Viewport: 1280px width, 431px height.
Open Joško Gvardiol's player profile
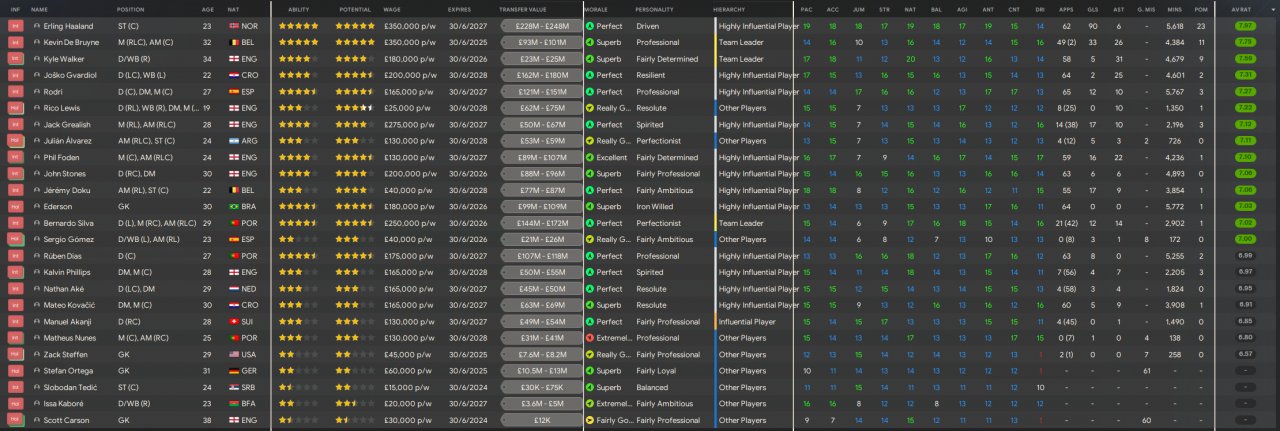[72, 75]
